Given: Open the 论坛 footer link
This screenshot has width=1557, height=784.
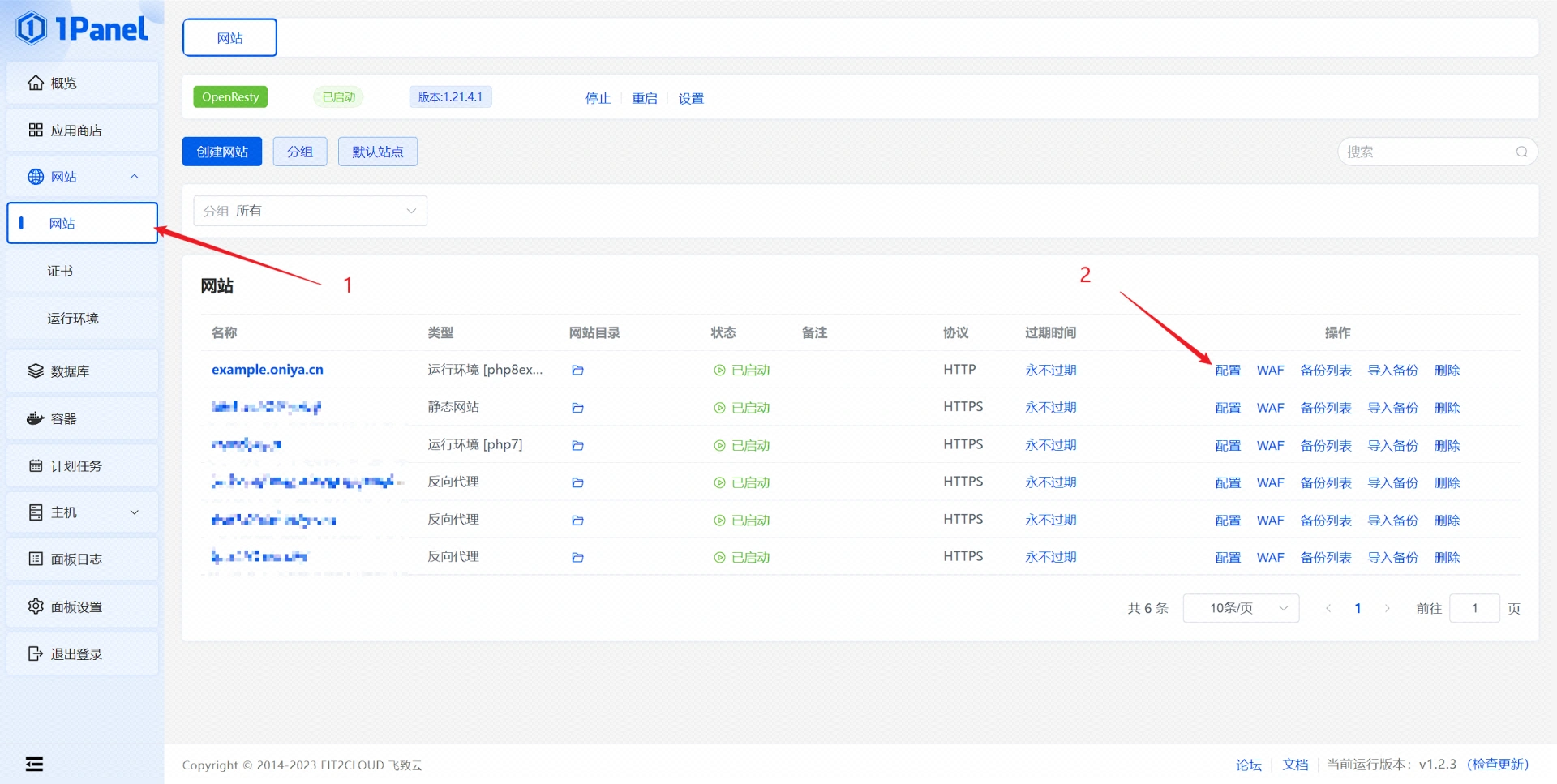Looking at the screenshot, I should [1249, 765].
